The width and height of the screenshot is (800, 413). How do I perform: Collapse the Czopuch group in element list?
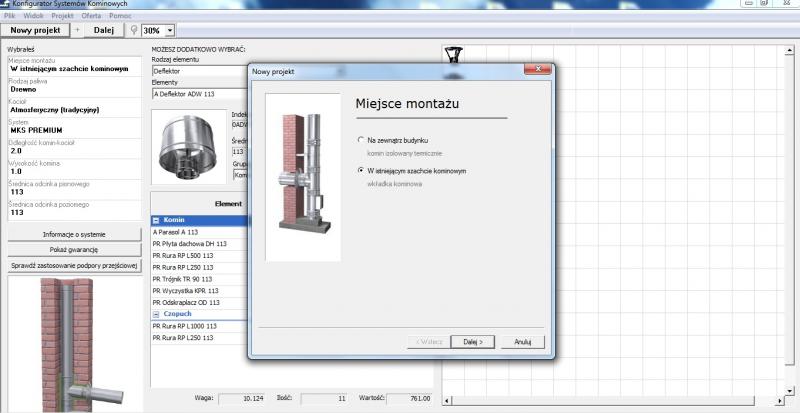click(x=156, y=313)
